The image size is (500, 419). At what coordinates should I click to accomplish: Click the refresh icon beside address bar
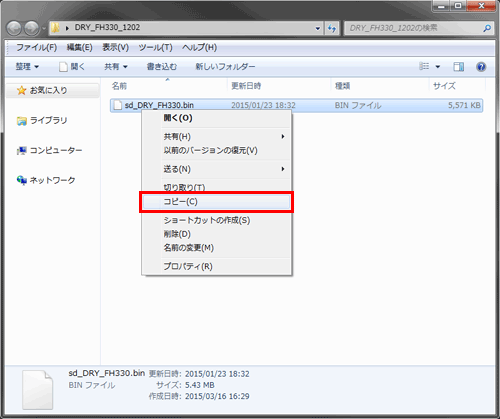coord(332,28)
